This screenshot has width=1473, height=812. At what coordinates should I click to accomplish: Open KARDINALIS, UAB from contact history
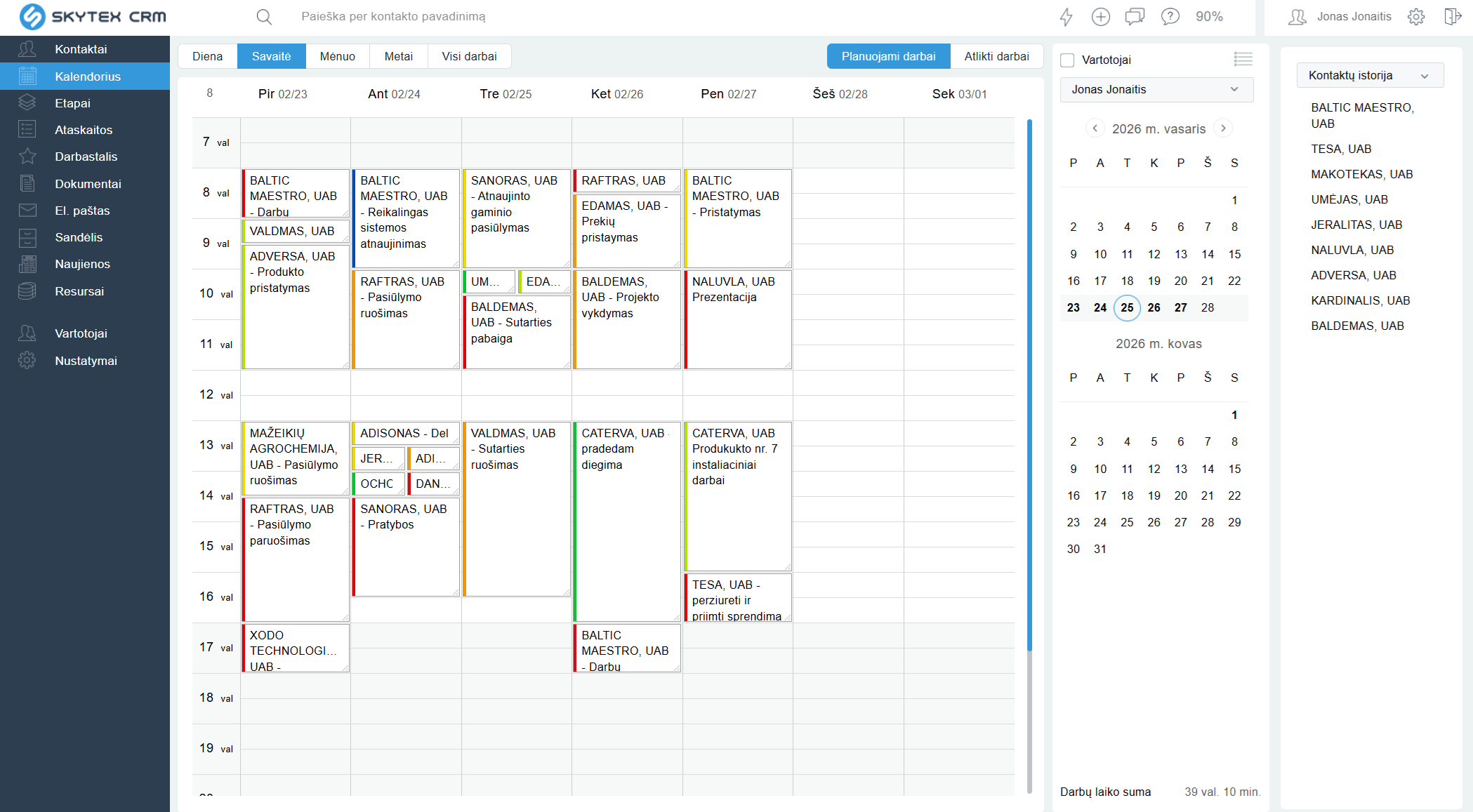pos(1361,300)
